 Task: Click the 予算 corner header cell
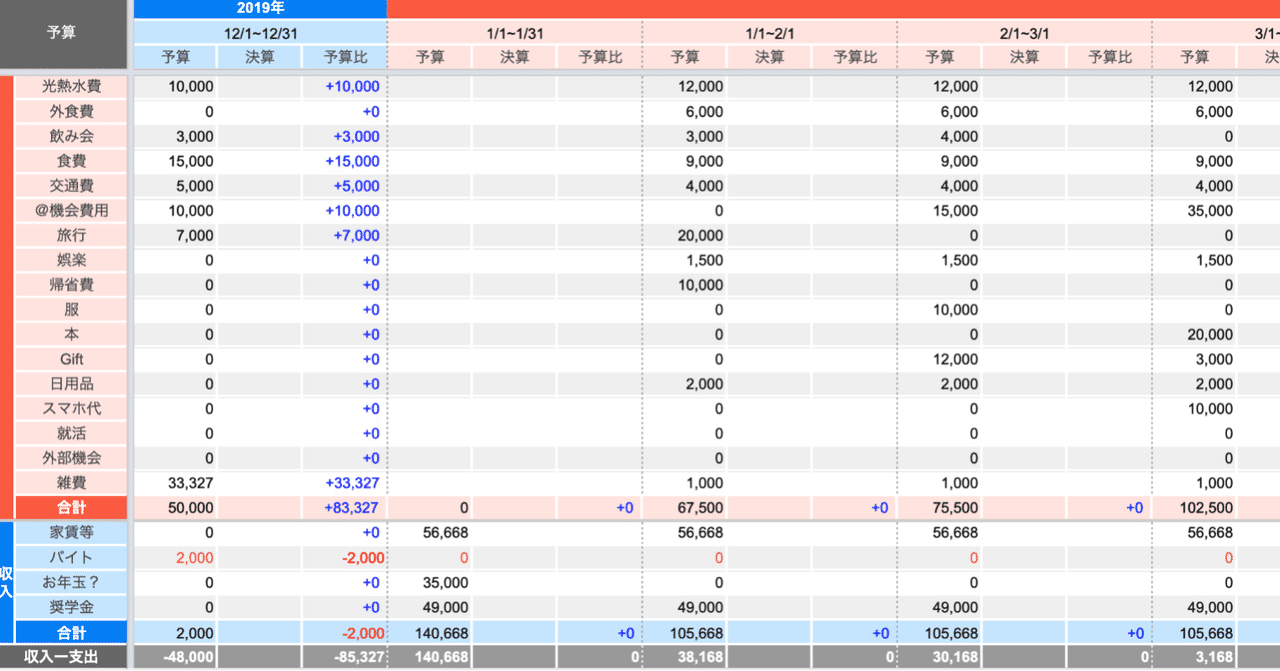(64, 32)
